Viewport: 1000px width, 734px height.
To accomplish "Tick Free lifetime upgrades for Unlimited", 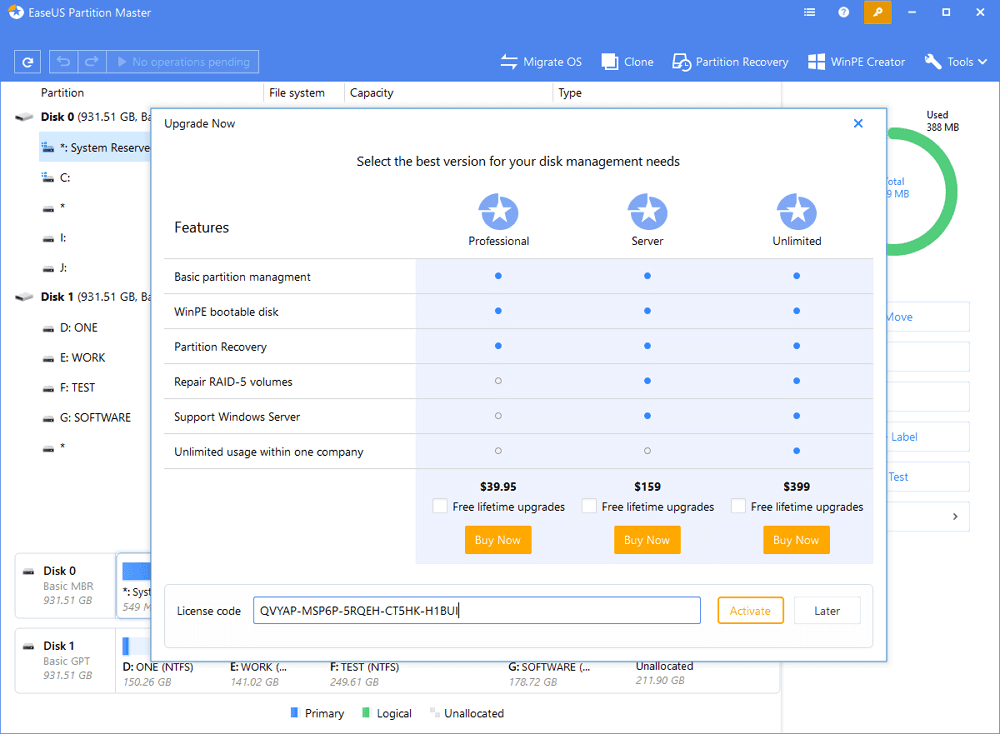I will tap(738, 507).
